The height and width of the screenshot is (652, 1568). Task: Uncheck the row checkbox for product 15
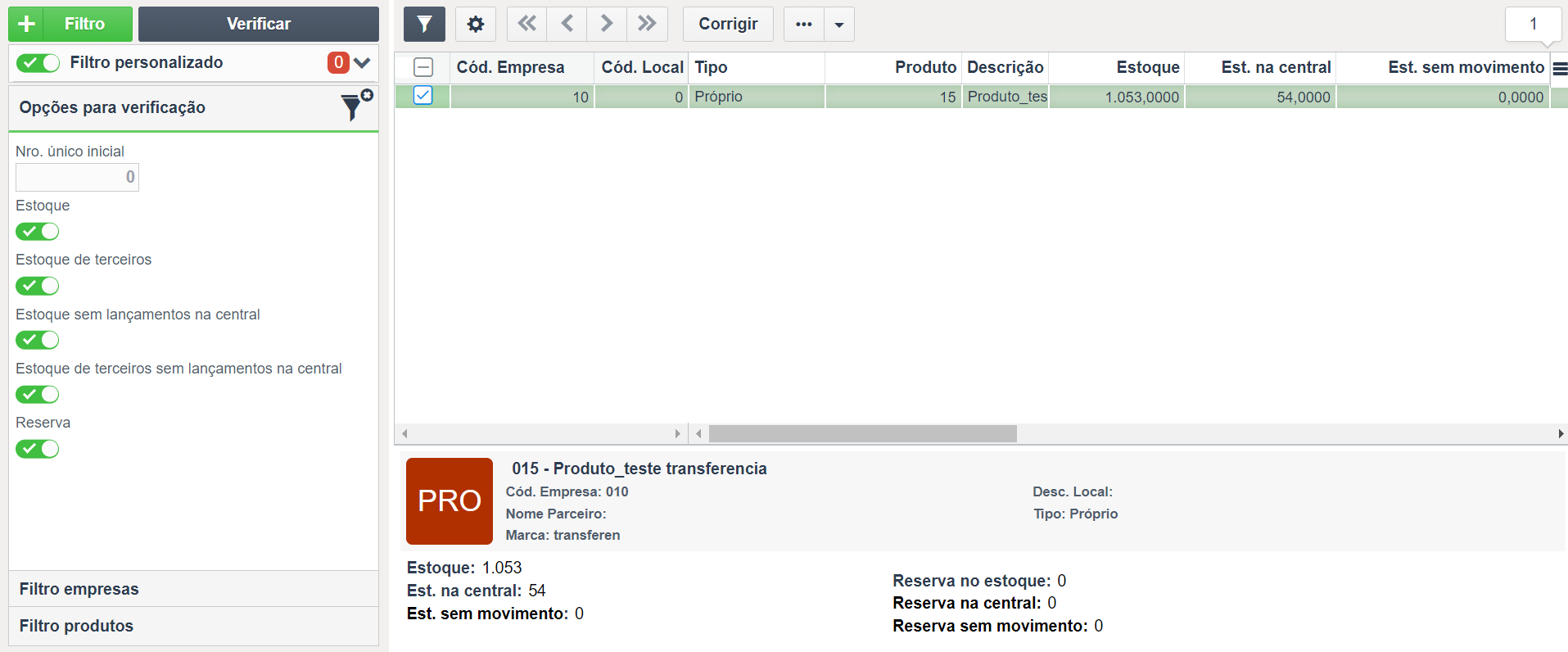pos(423,96)
